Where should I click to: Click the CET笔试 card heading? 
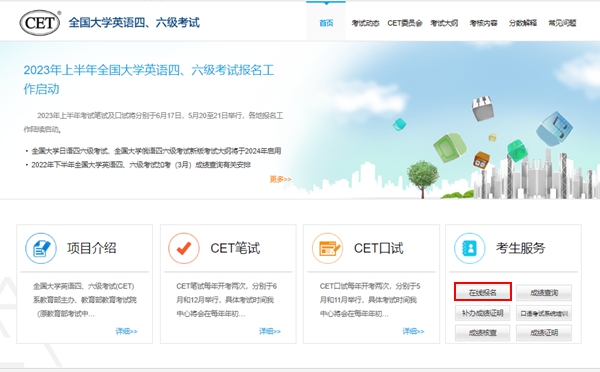point(235,248)
